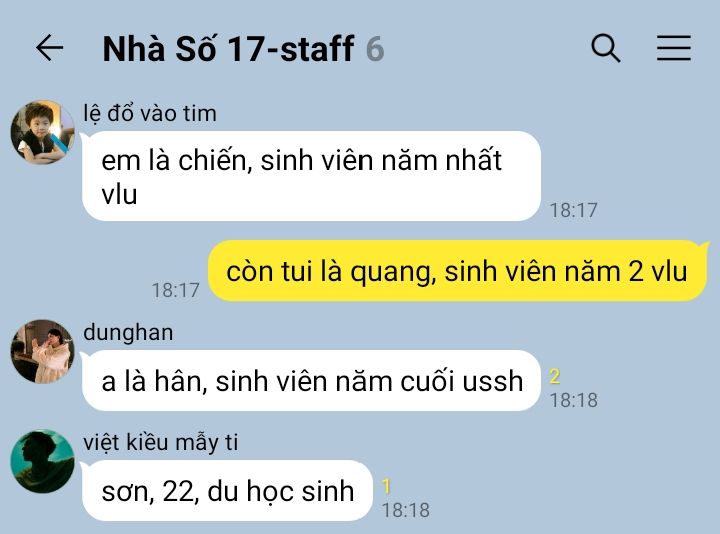Tap the username dunghan
720x534 pixels.
click(128, 332)
